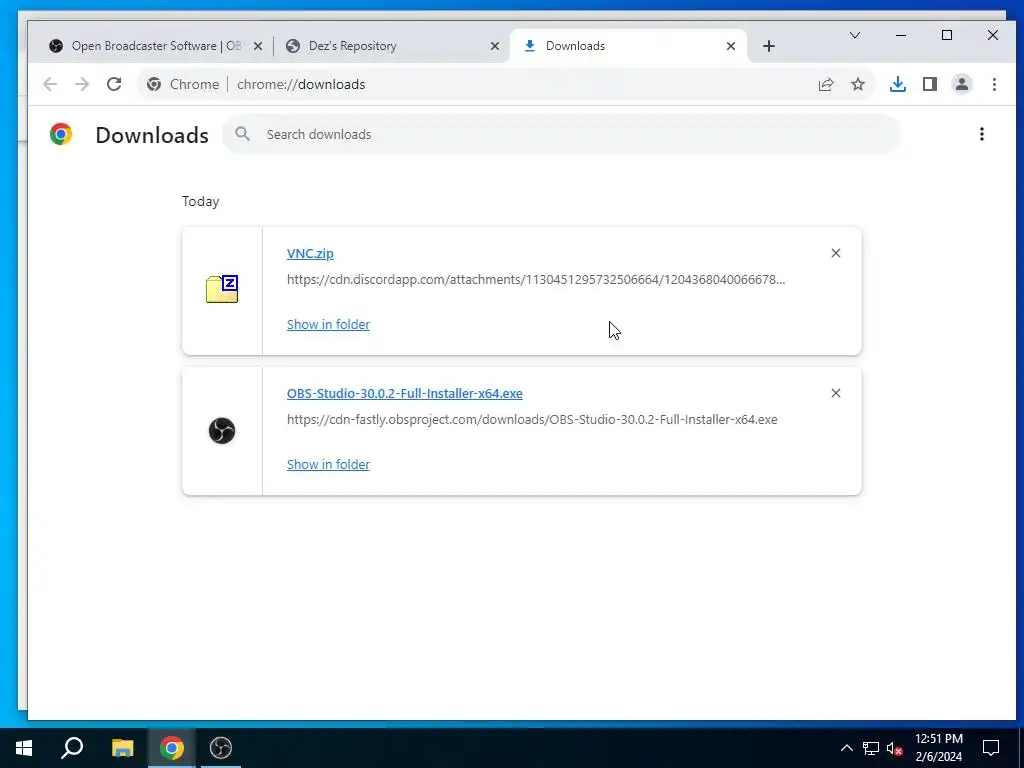This screenshot has width=1024, height=768.
Task: Open Windows taskbar search
Action: pyautogui.click(x=72, y=748)
